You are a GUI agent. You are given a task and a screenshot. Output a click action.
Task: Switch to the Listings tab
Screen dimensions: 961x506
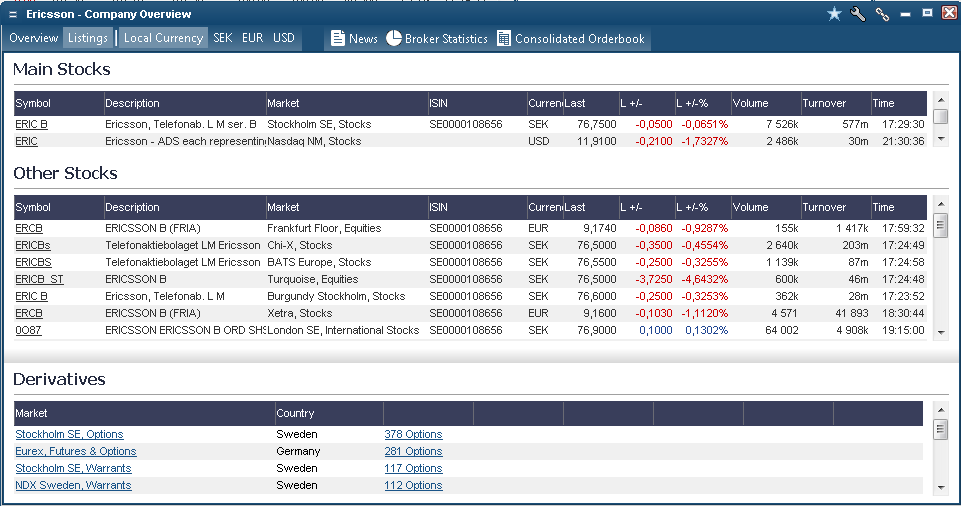88,38
